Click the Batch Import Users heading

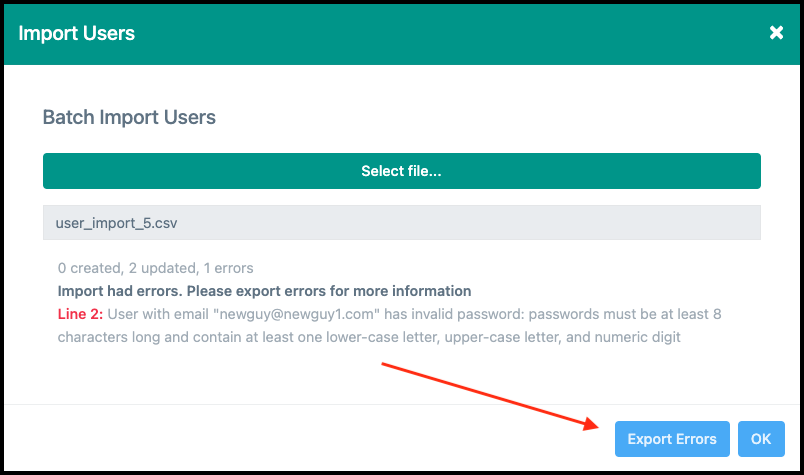[129, 117]
